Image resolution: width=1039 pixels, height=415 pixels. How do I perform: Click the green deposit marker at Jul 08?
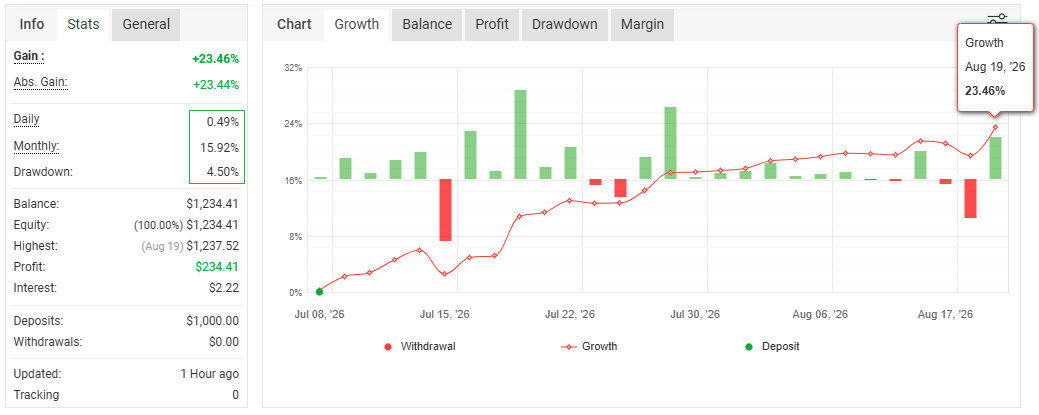(x=319, y=292)
